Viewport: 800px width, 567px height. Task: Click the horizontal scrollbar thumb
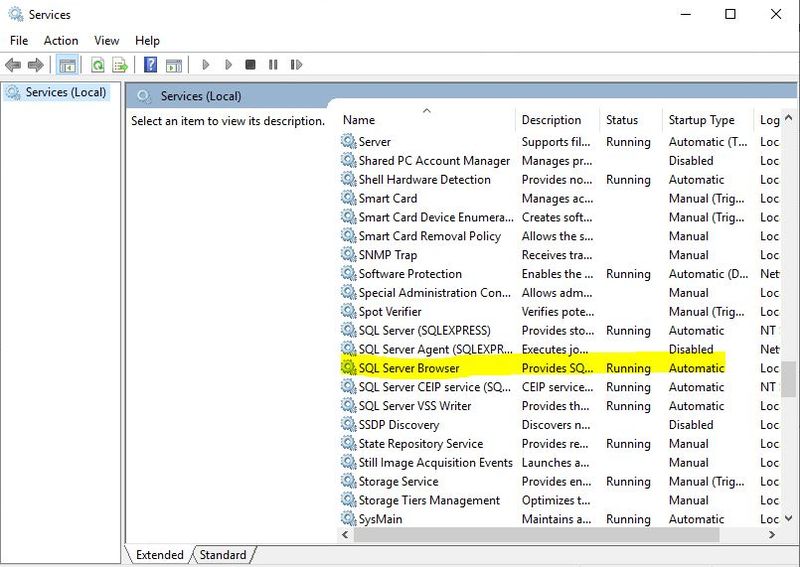536,535
